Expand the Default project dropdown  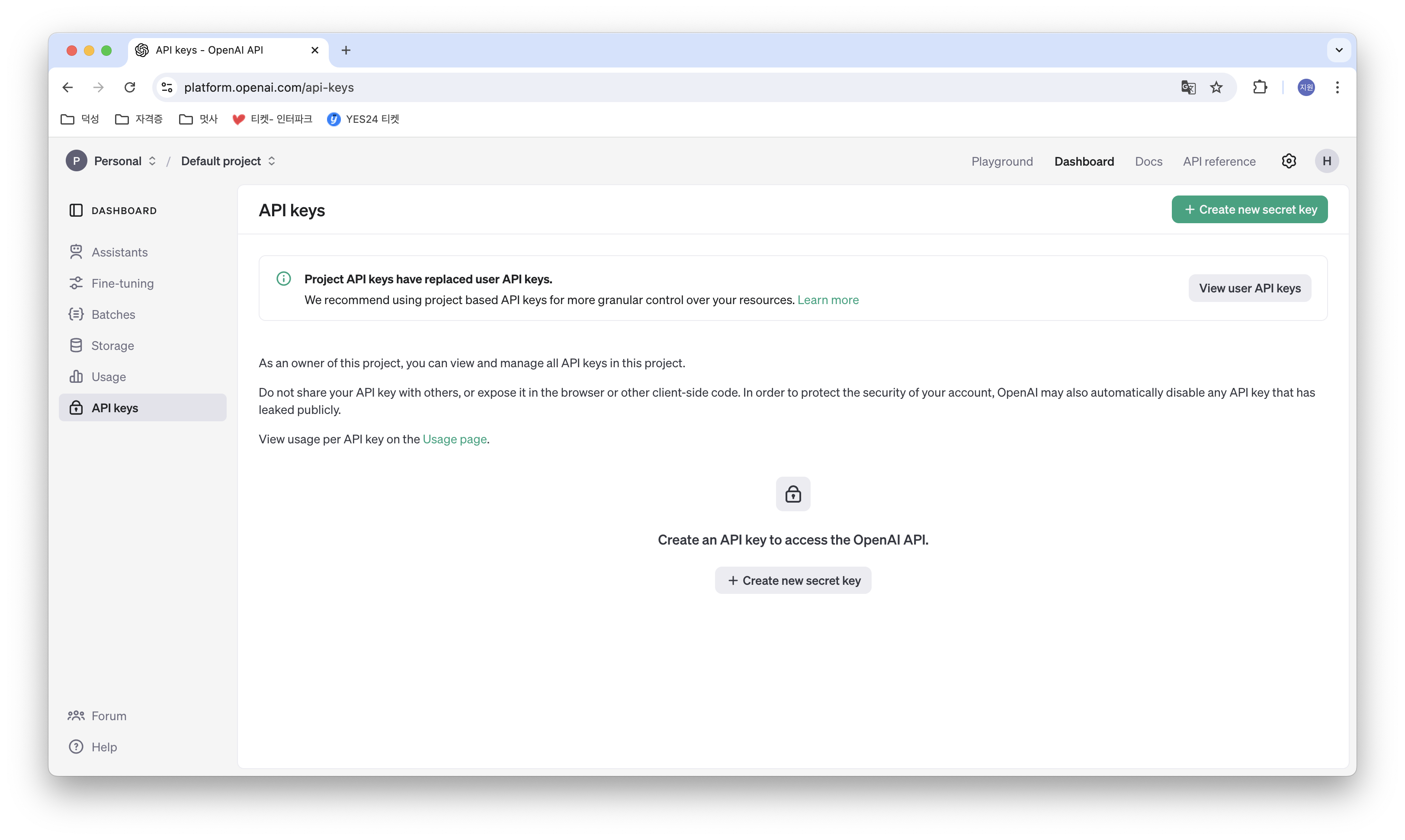click(228, 161)
